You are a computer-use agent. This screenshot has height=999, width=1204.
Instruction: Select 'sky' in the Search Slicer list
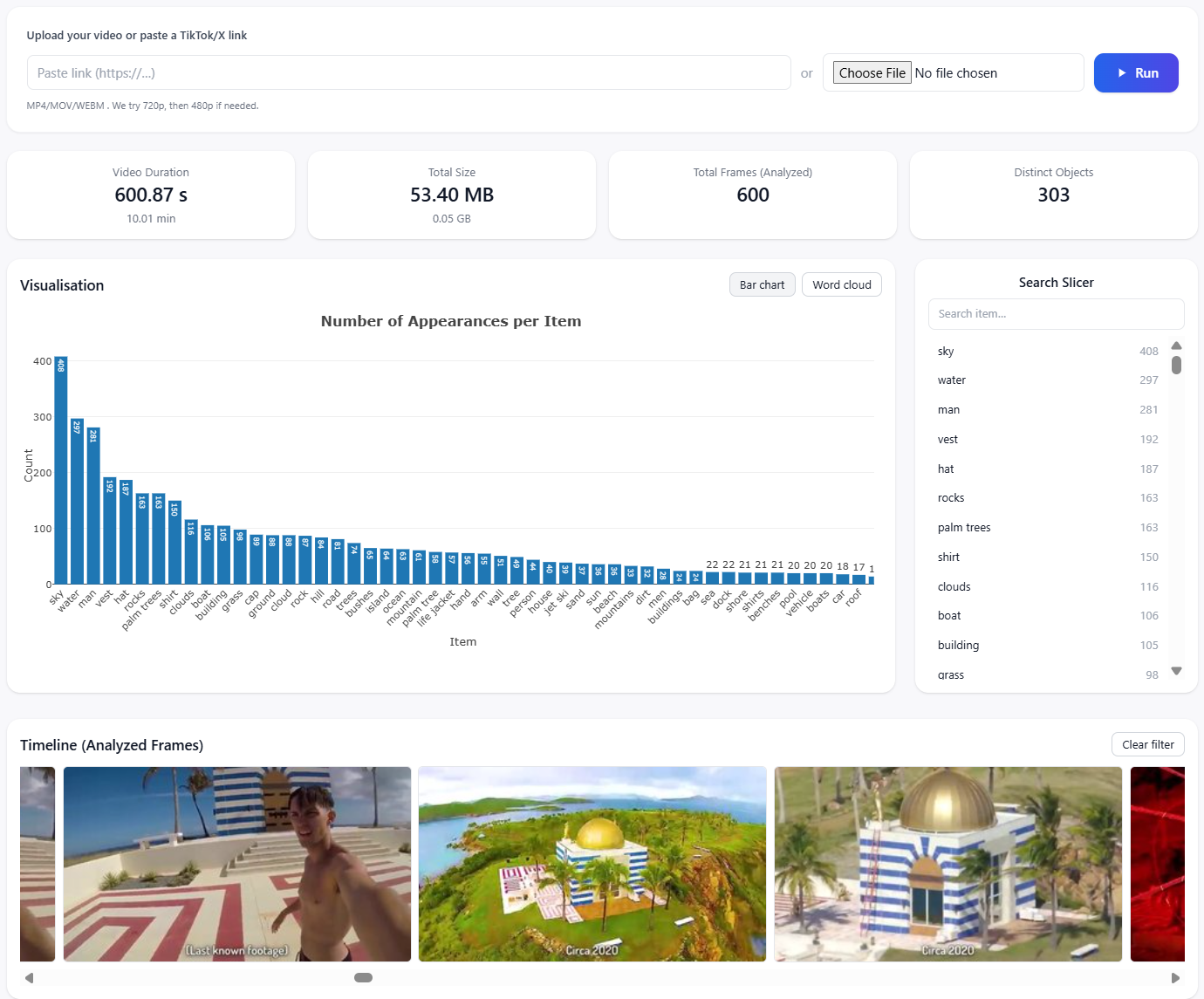coord(946,352)
